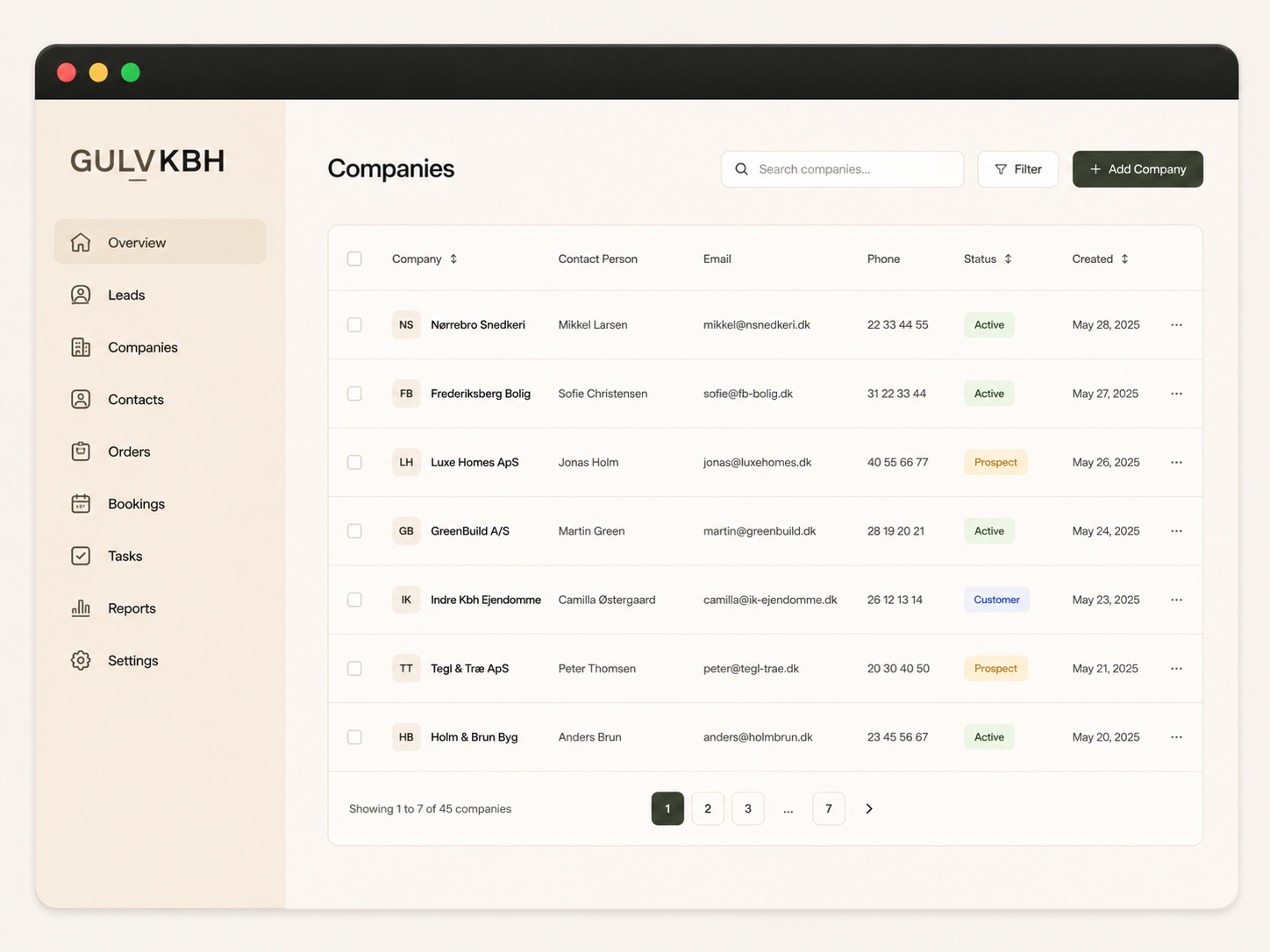Open row menu for Tegl & Træ ApS
The height and width of the screenshot is (952, 1270).
click(1176, 668)
